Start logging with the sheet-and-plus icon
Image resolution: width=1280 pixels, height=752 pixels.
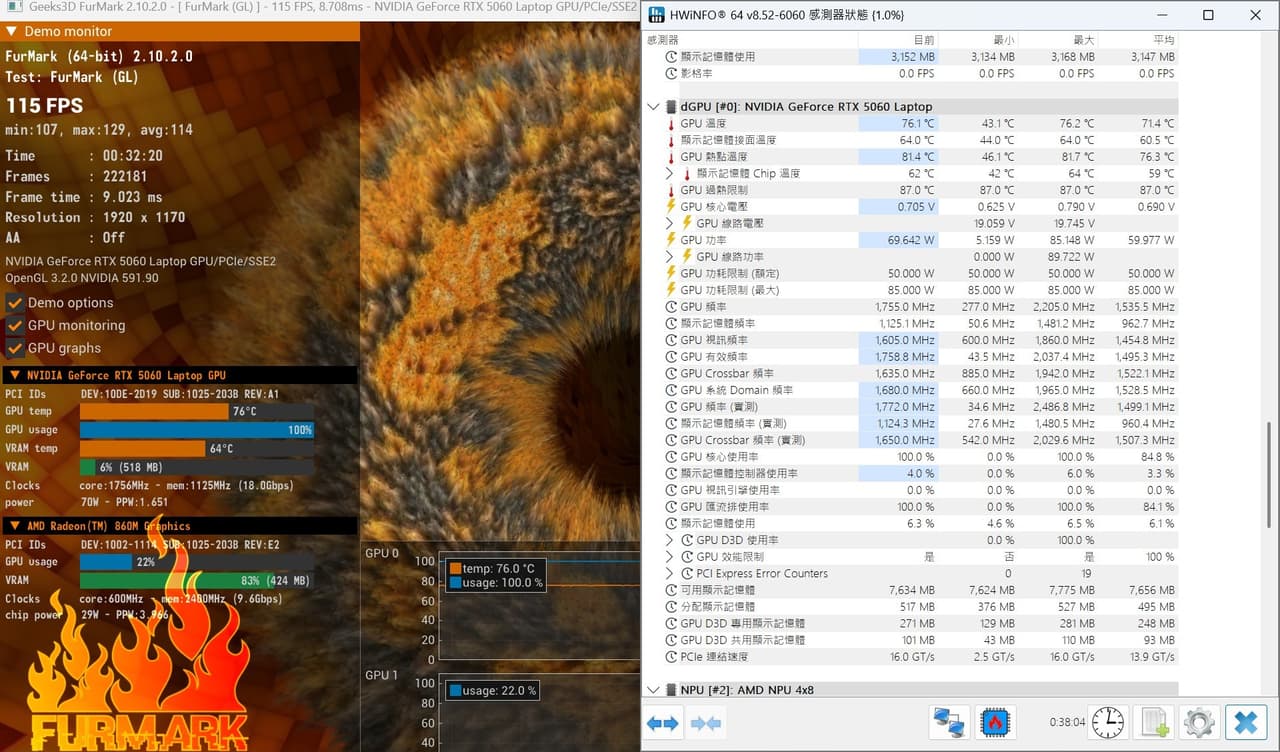pos(1155,722)
